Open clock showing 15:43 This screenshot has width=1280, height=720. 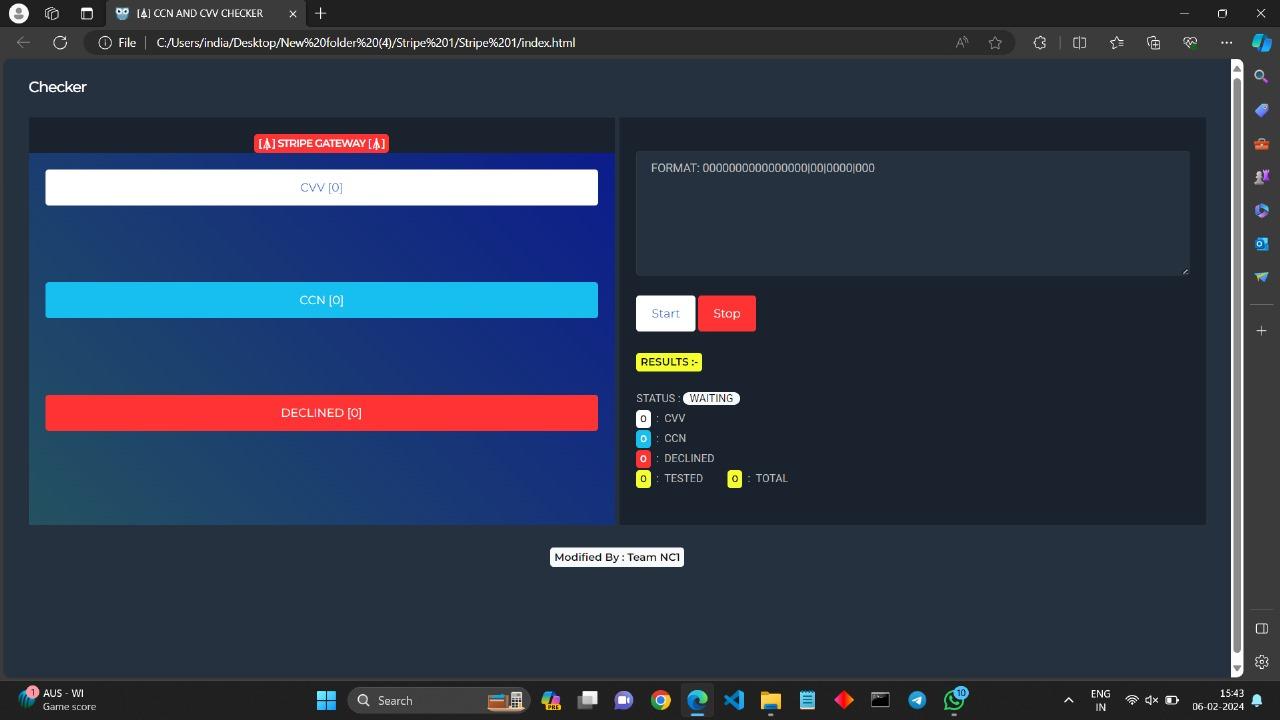(1218, 700)
